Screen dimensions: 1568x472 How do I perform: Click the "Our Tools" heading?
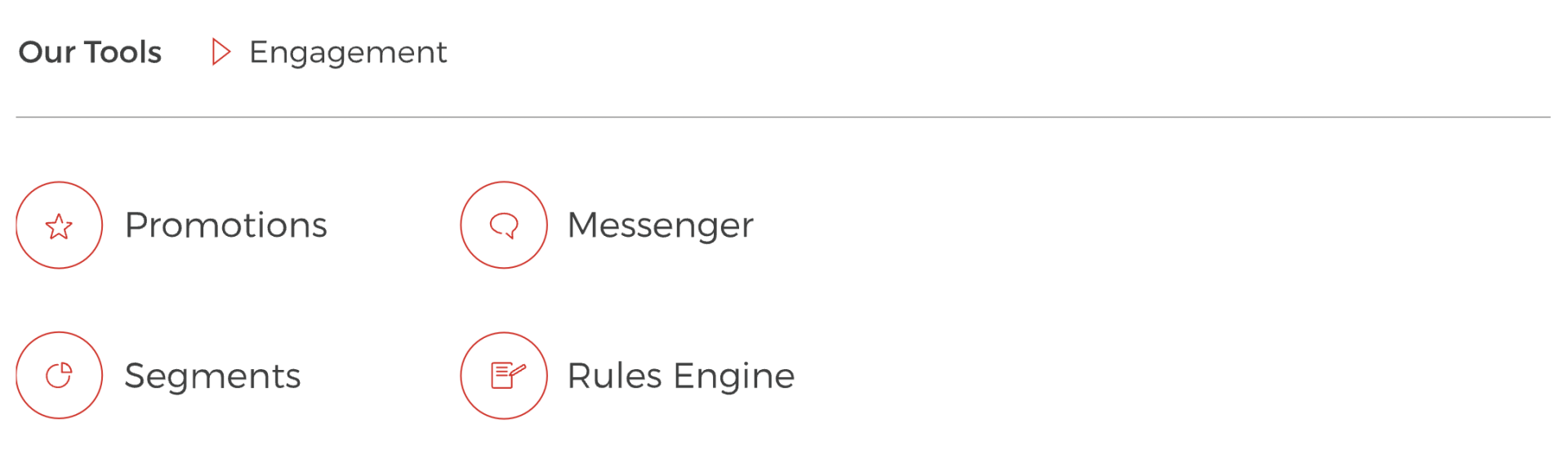(x=90, y=52)
